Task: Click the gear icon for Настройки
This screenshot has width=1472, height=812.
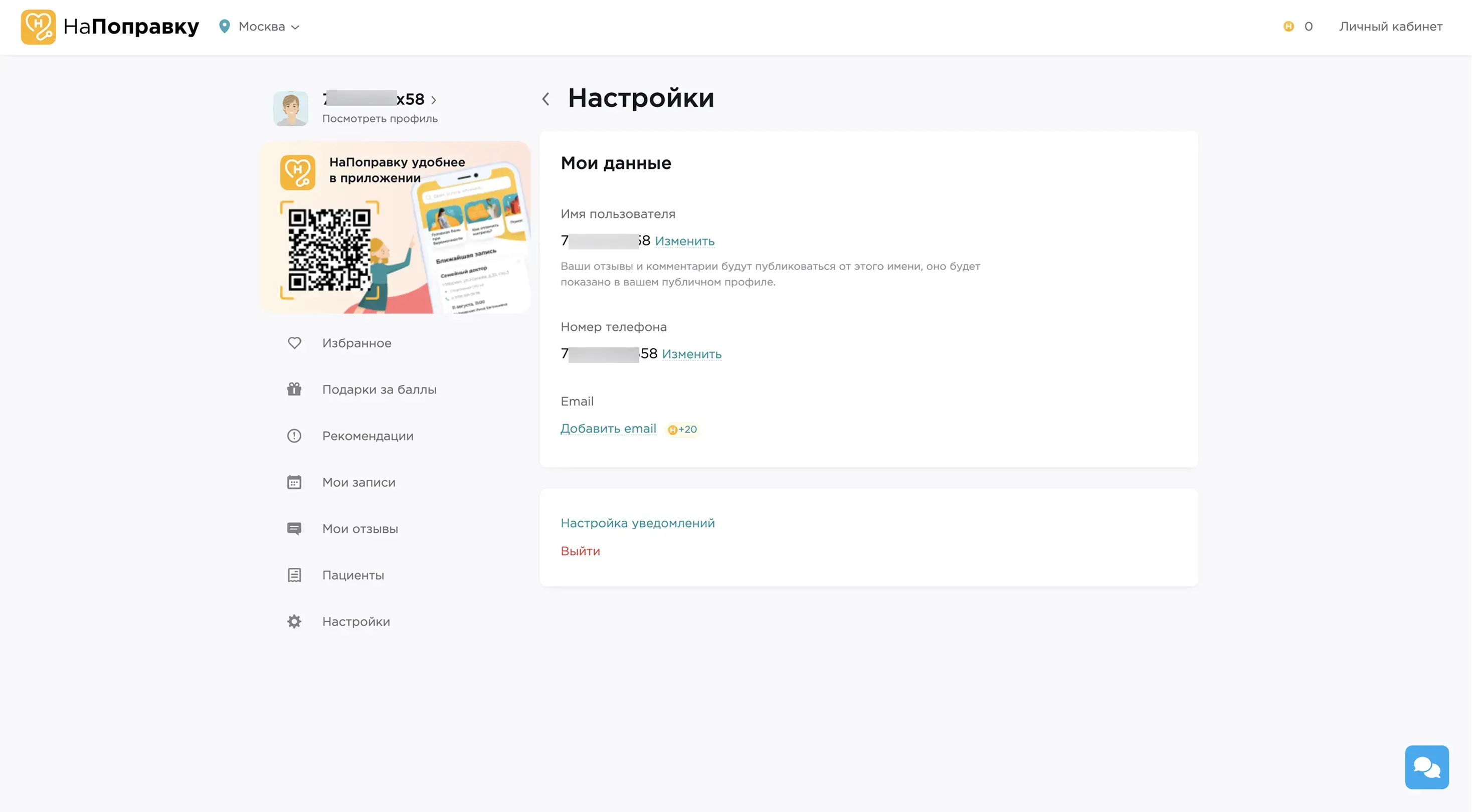Action: pos(294,621)
